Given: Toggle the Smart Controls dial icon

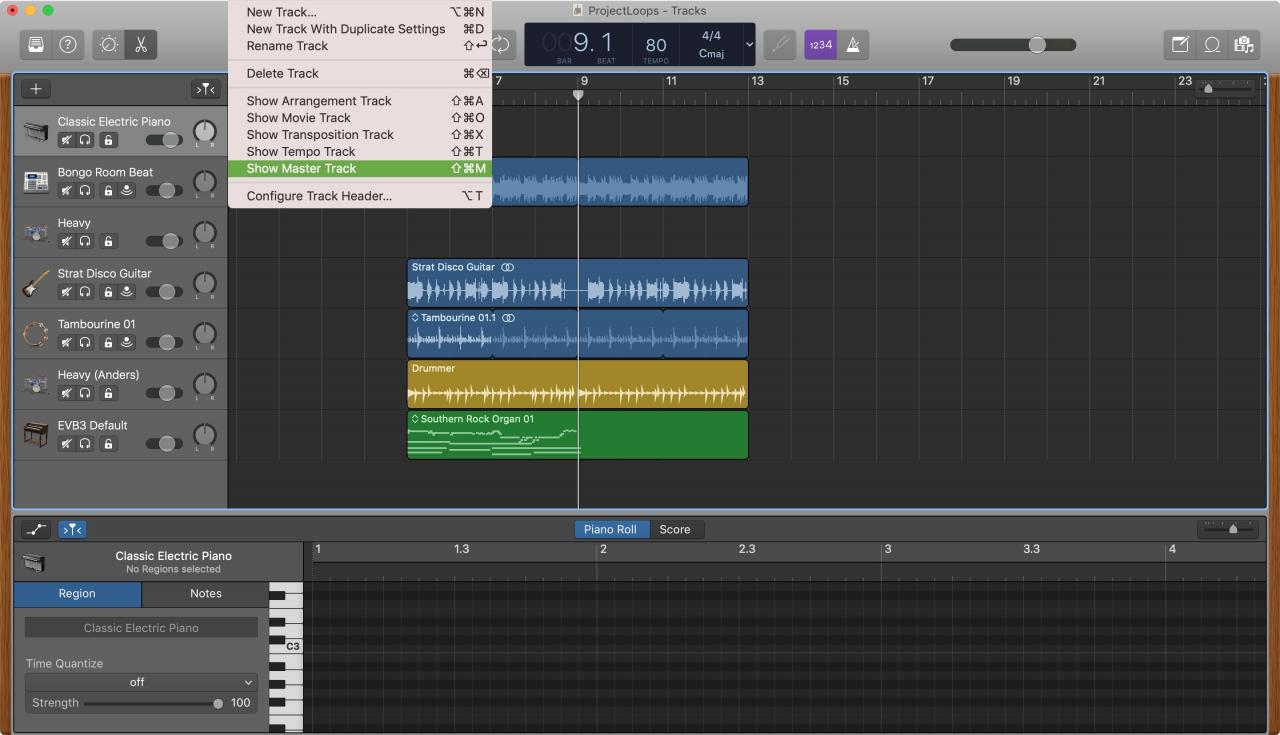Looking at the screenshot, I should (x=109, y=45).
